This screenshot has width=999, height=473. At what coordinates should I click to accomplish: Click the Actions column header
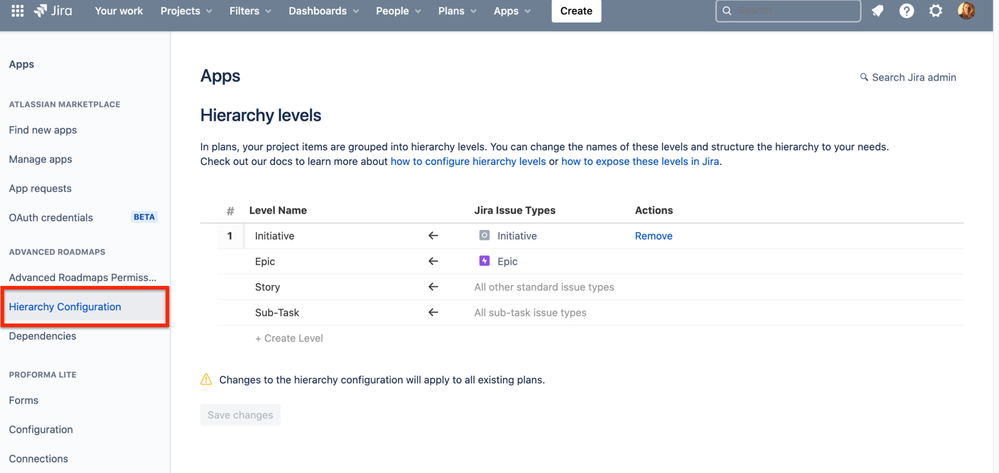click(x=654, y=210)
